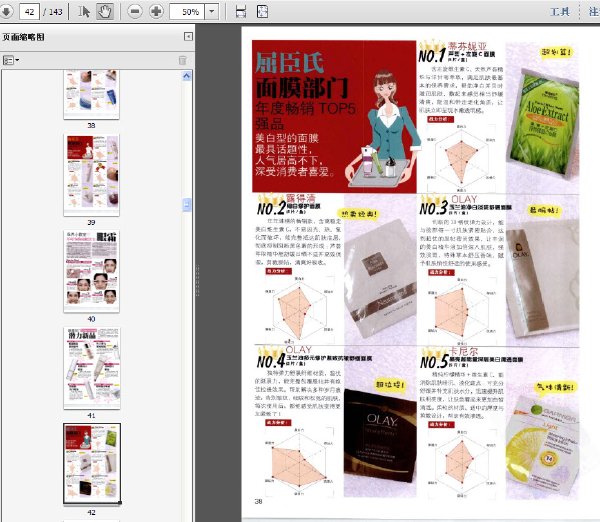600x522 pixels.
Task: Zoom out with the minus button
Action: tap(135, 11)
